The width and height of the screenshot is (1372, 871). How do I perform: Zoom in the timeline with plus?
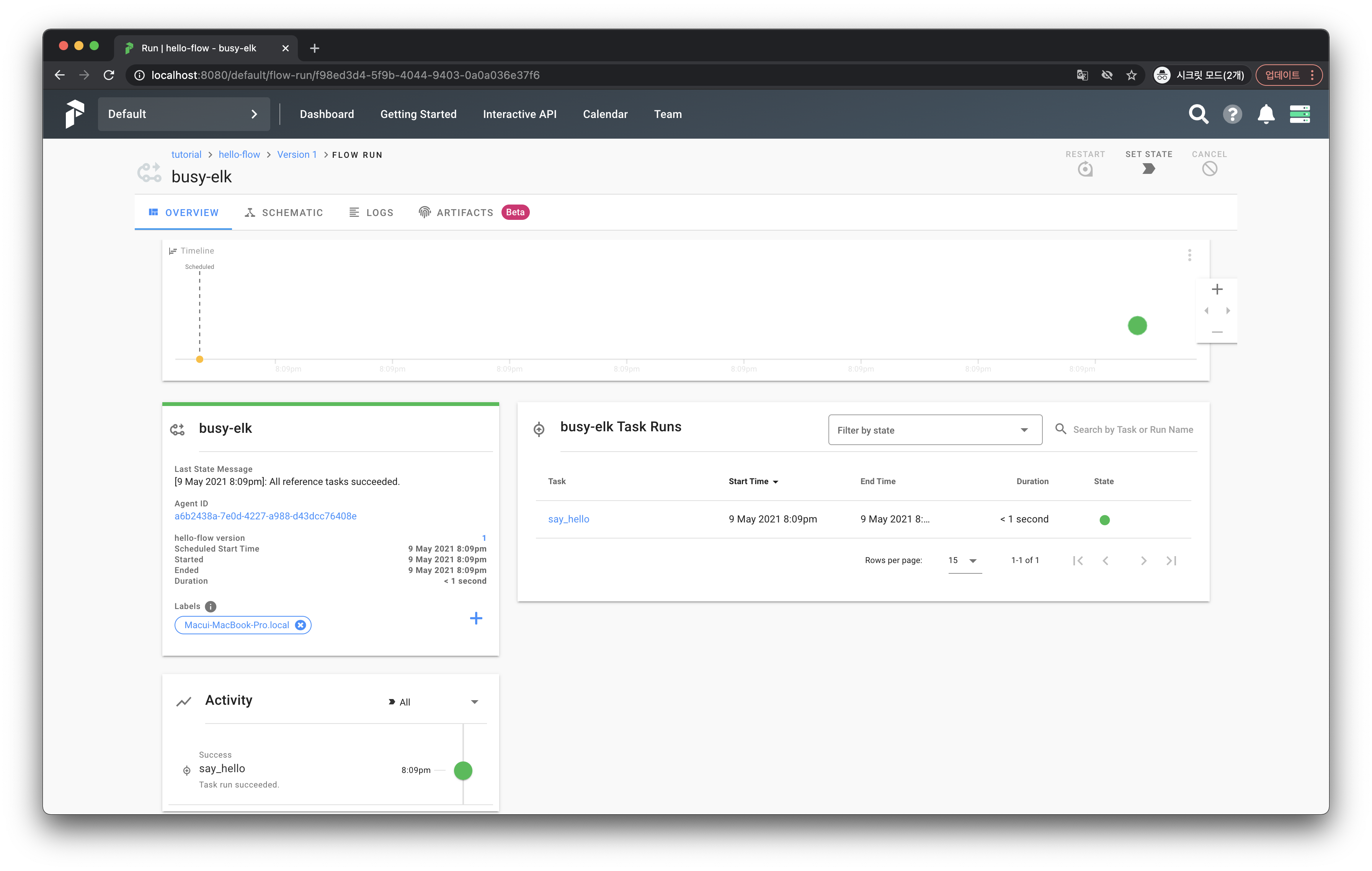point(1217,290)
